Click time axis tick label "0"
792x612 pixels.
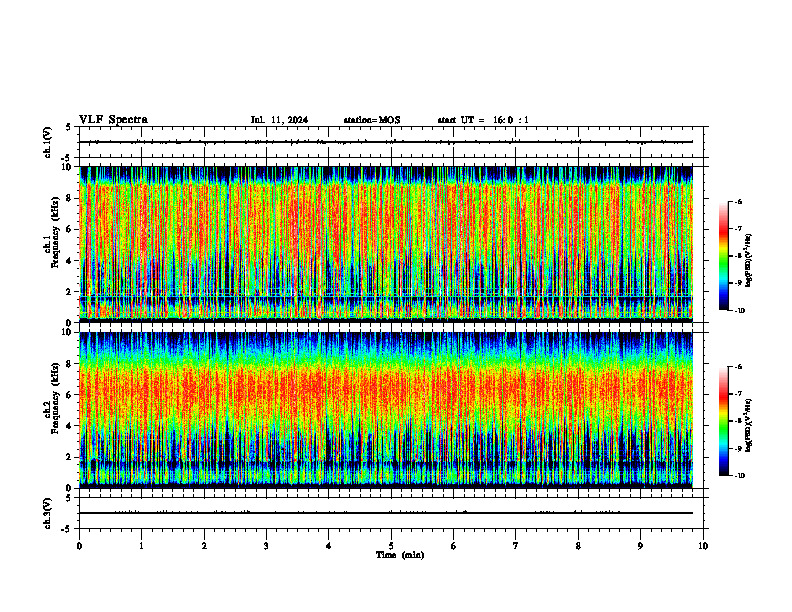79,546
